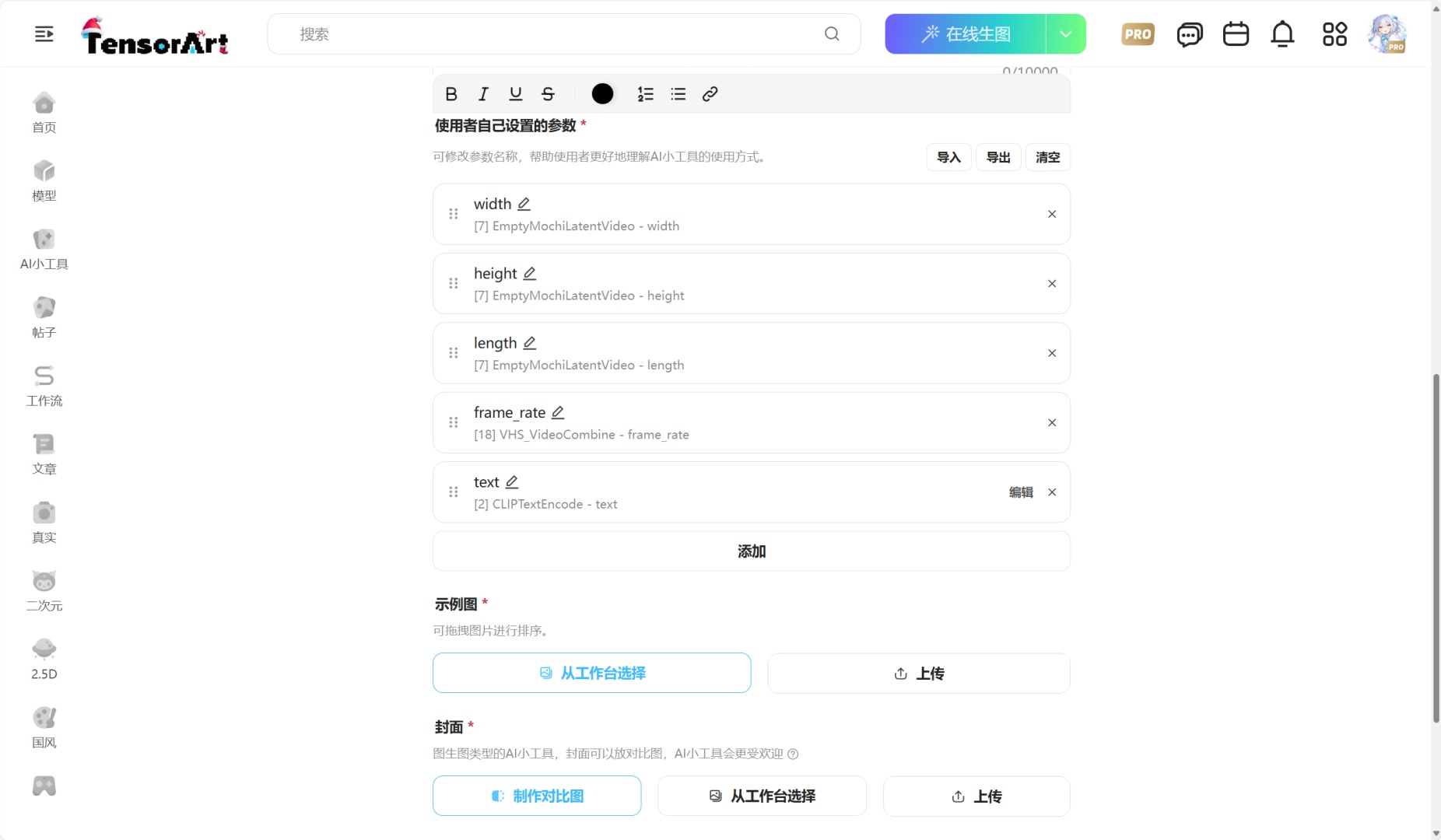1441x840 pixels.
Task: Insert an ordered numbered list
Action: [x=646, y=94]
